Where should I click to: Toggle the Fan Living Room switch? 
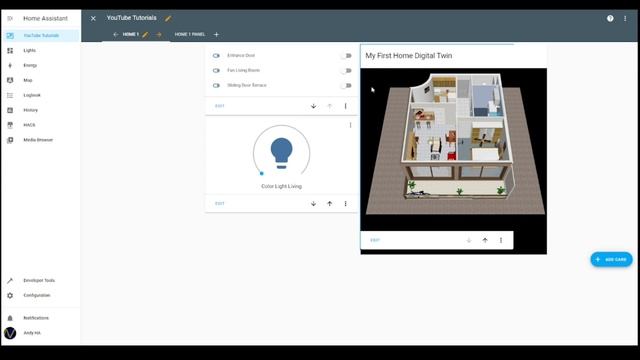click(x=346, y=71)
